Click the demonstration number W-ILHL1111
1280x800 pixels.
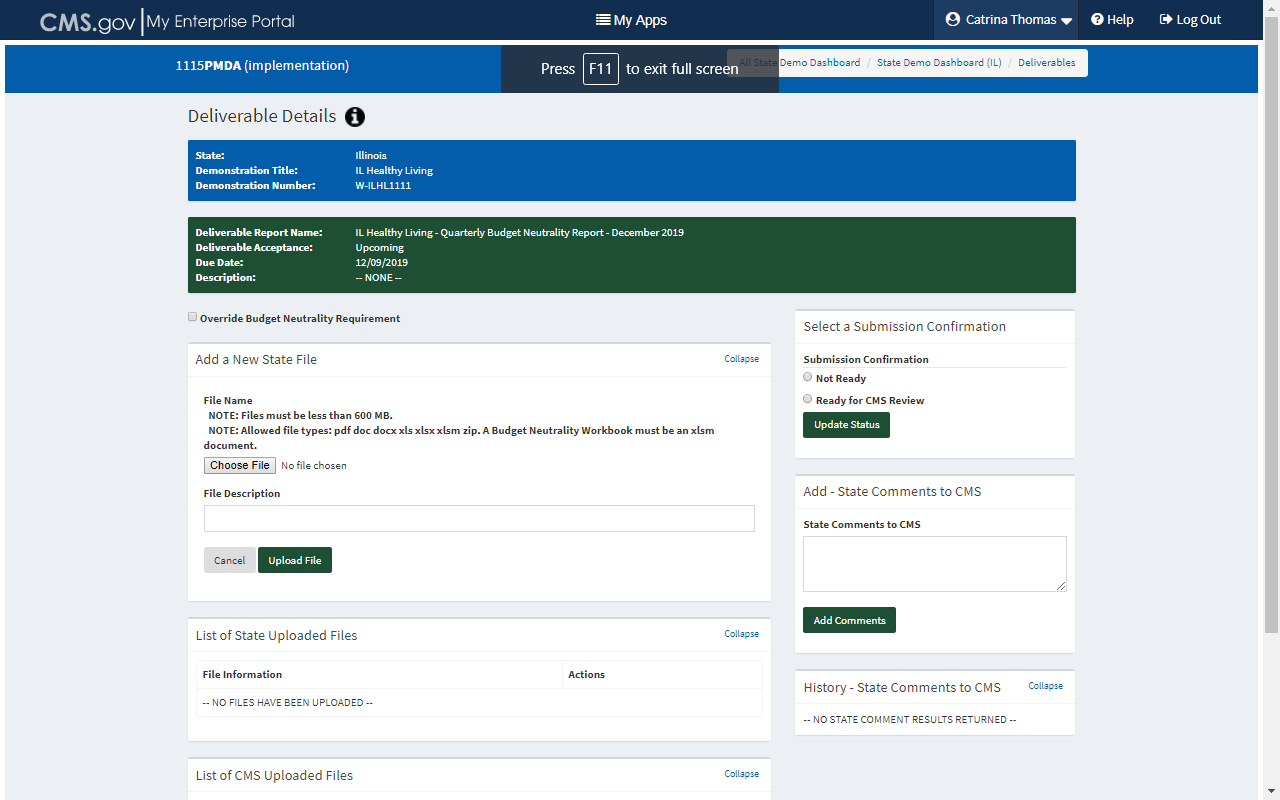tap(383, 186)
